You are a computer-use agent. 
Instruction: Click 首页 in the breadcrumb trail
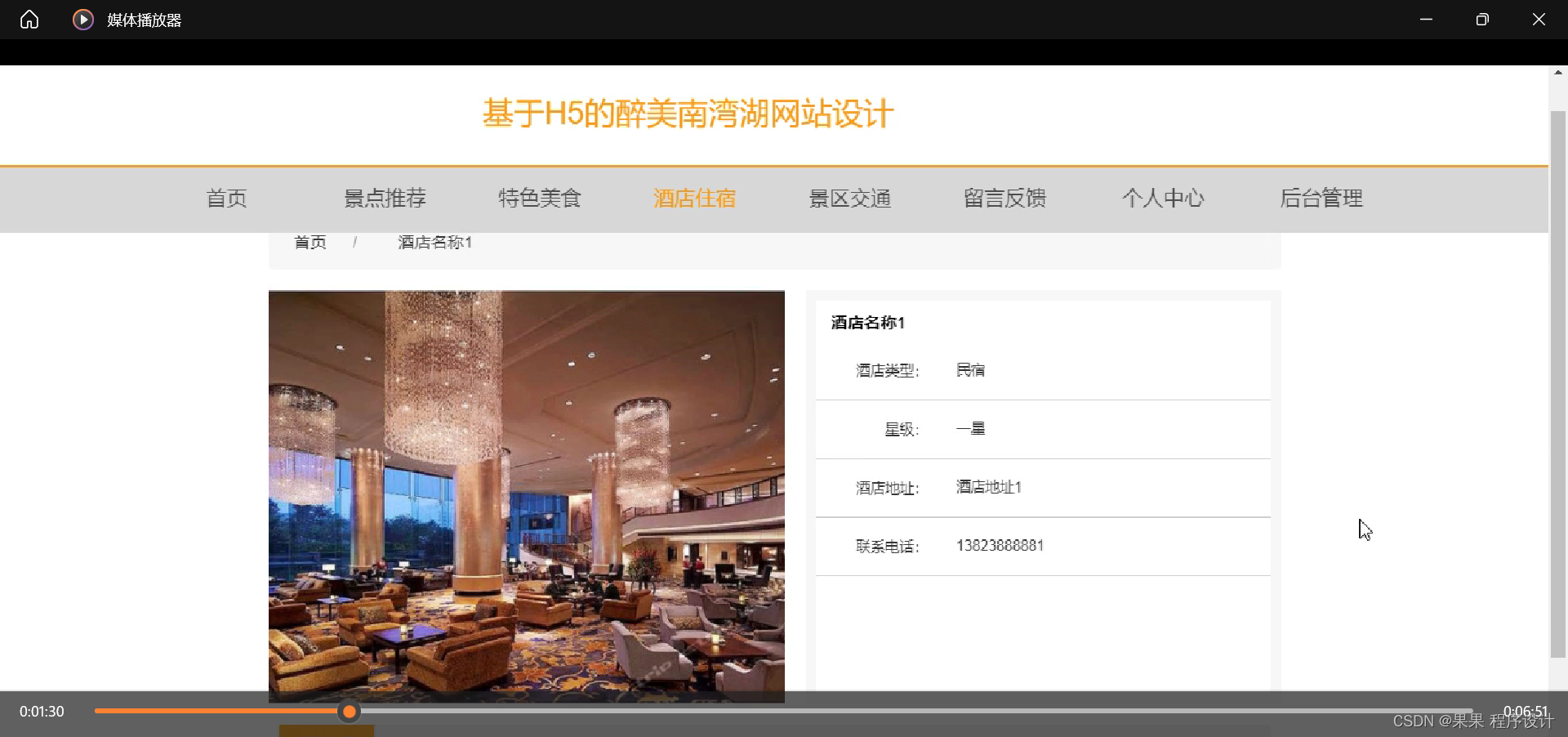tap(310, 242)
